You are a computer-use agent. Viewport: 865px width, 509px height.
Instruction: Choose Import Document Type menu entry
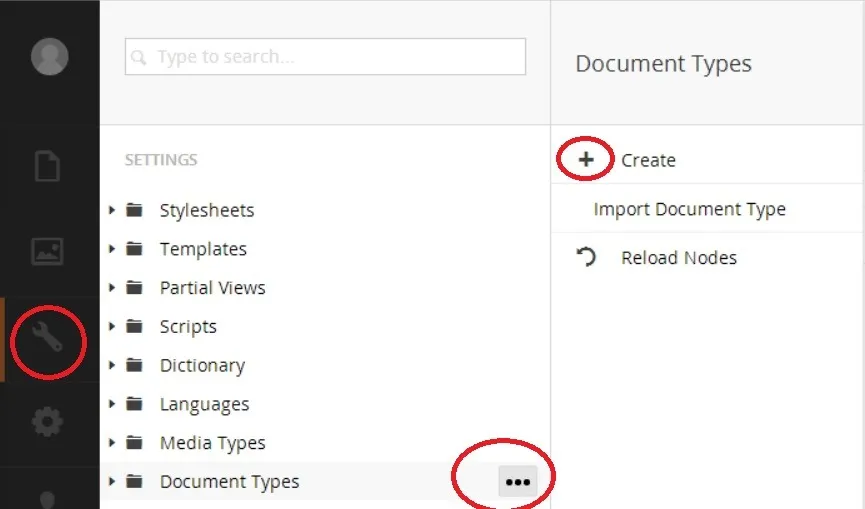tap(689, 209)
